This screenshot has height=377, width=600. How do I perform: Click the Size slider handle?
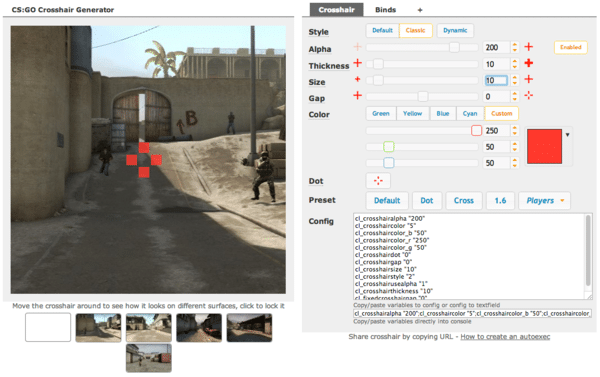378,80
